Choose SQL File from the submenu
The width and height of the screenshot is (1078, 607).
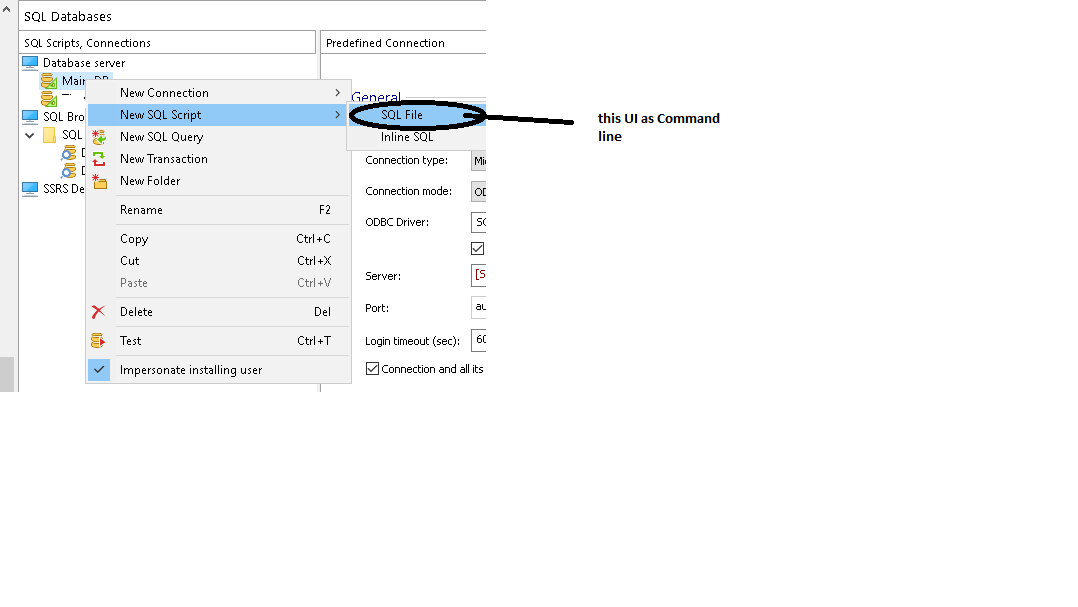[402, 115]
